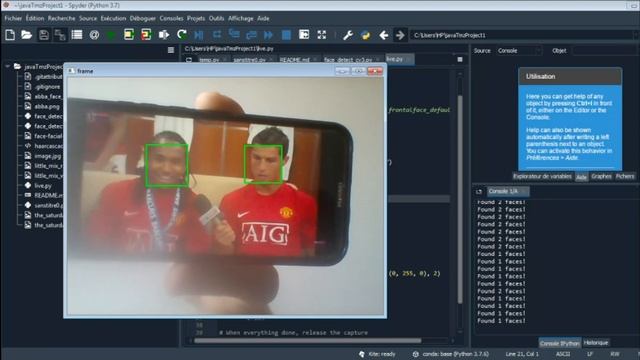
Task: Open the editor pane options menu
Action: pos(460,60)
